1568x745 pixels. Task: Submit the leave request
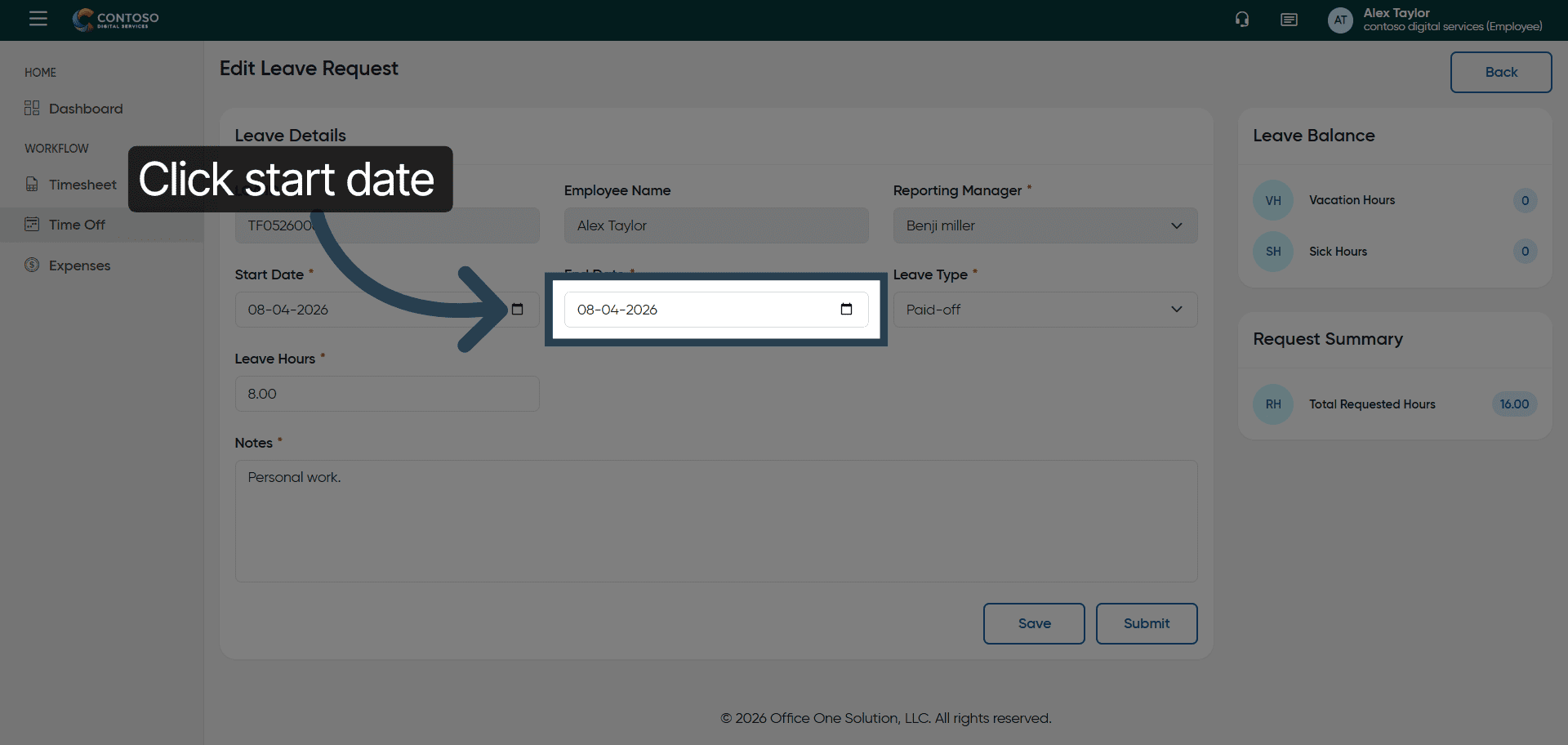[x=1146, y=623]
